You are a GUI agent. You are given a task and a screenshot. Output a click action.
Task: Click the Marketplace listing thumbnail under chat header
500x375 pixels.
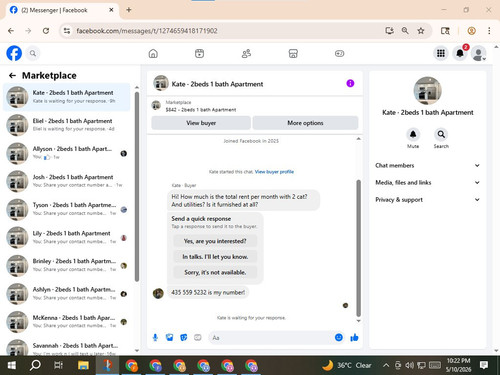point(156,106)
